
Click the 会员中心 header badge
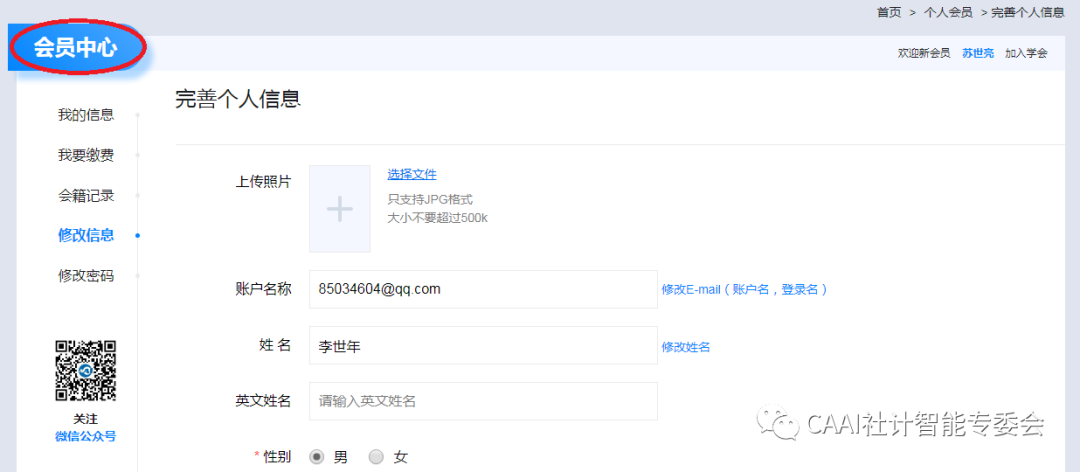coord(76,47)
